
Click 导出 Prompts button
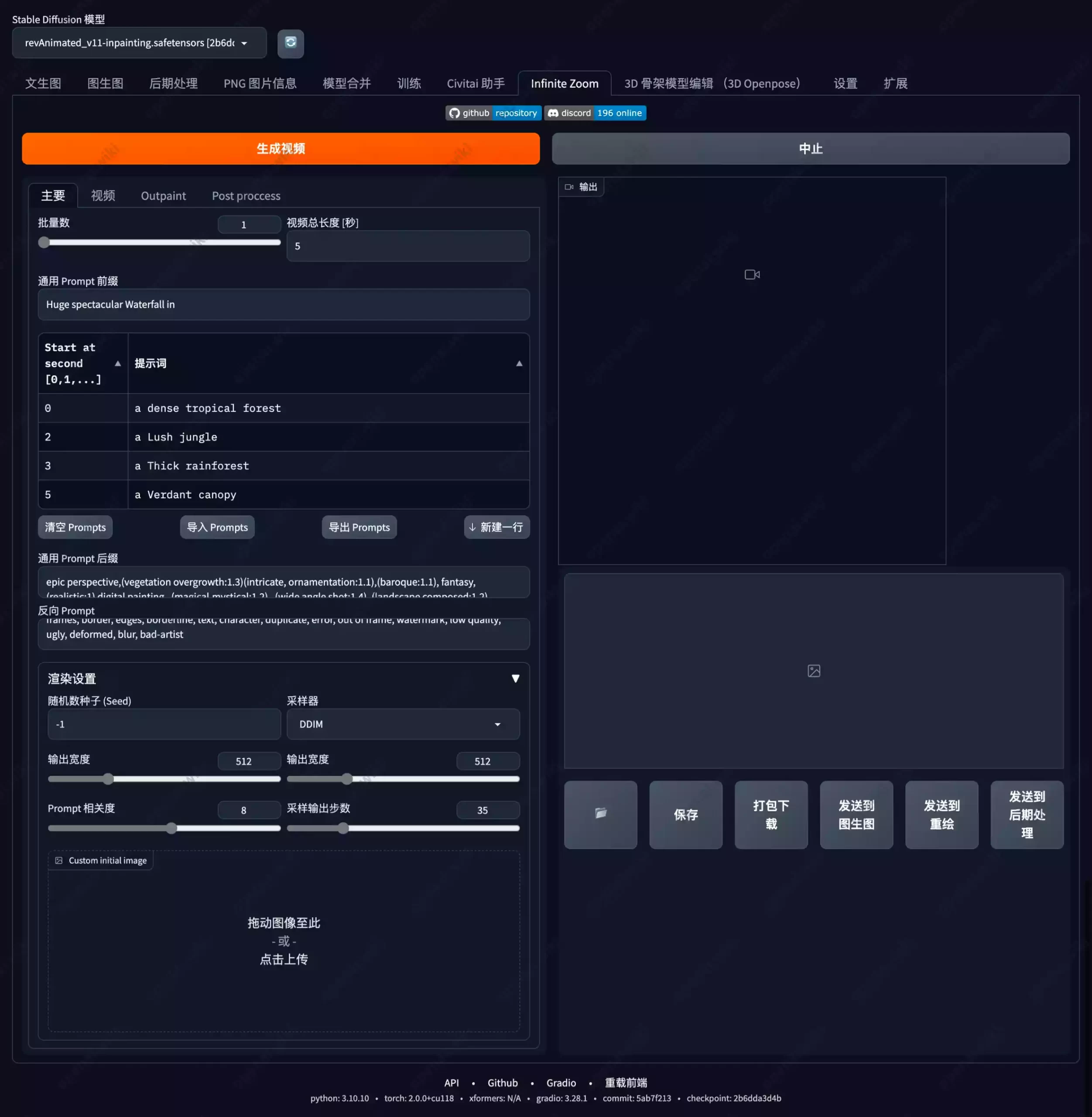[x=359, y=527]
